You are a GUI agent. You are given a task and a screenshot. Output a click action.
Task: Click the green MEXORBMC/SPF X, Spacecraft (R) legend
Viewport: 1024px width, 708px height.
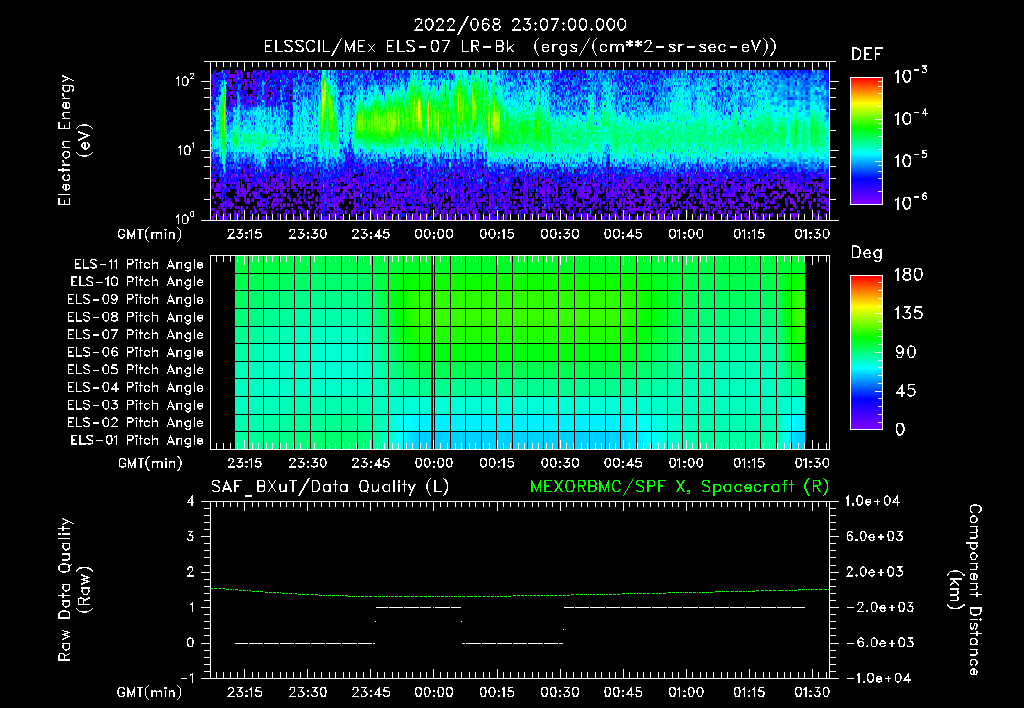[x=679, y=487]
